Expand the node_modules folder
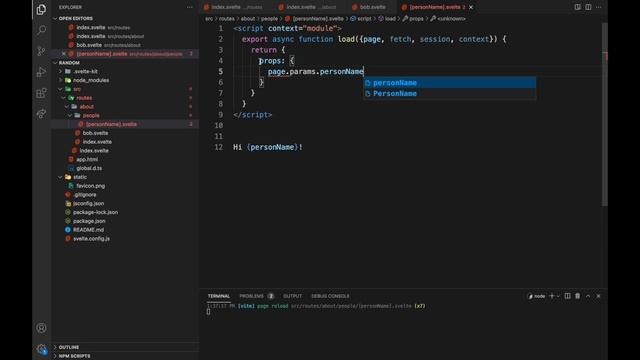The height and width of the screenshot is (360, 640). [91, 80]
